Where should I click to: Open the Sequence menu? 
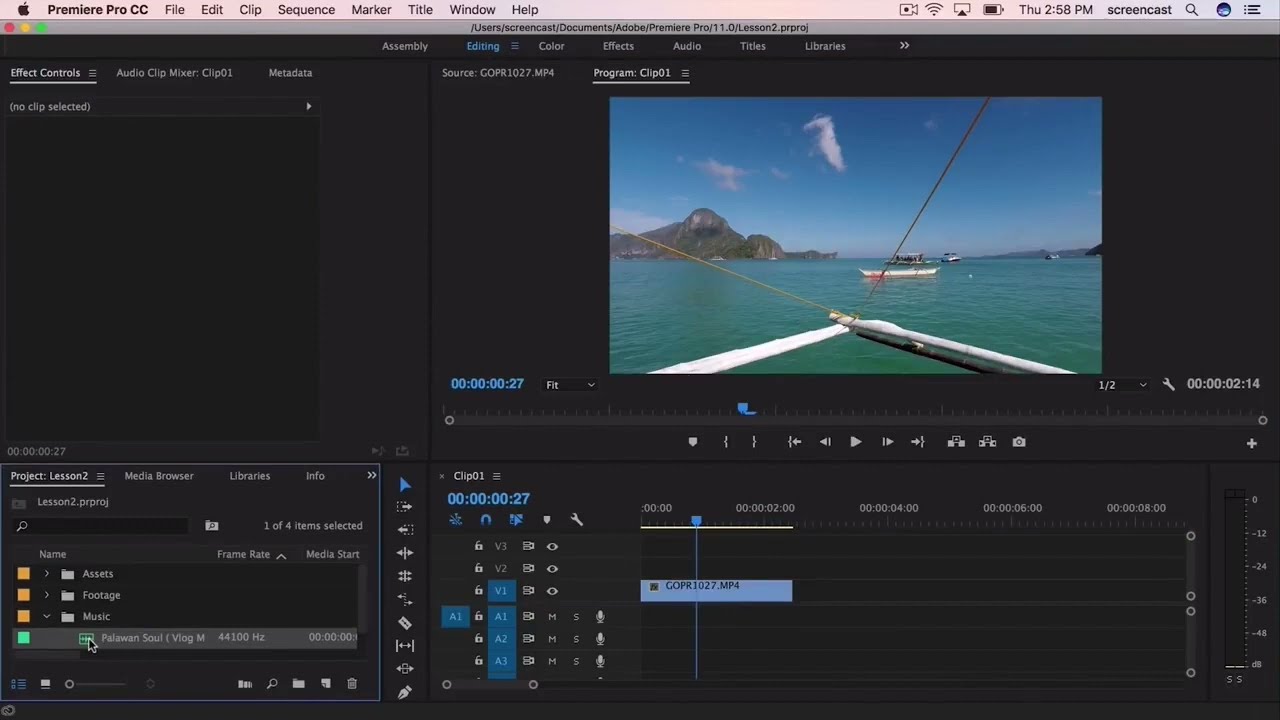coord(306,10)
